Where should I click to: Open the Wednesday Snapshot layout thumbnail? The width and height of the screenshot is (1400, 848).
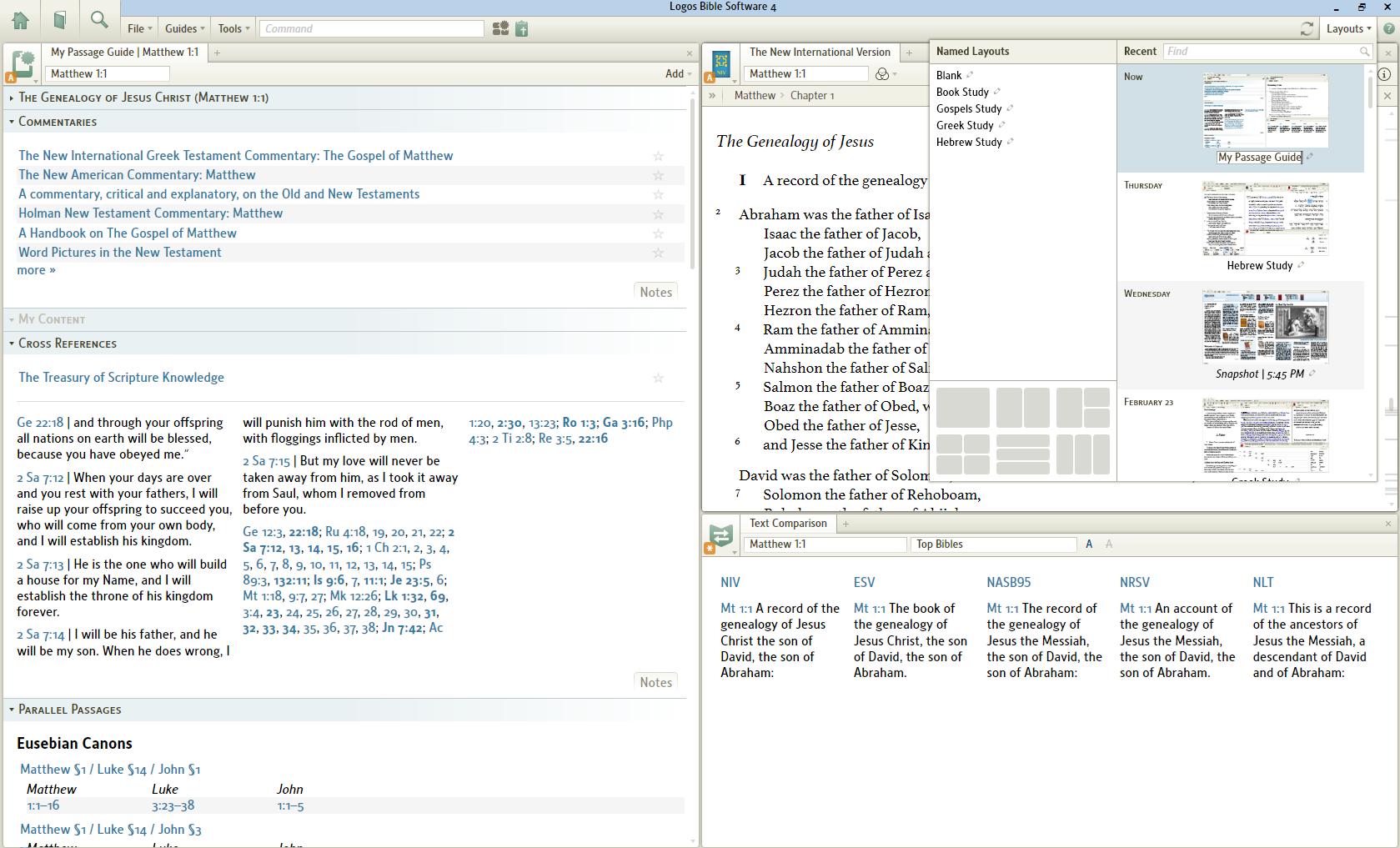tap(1265, 327)
